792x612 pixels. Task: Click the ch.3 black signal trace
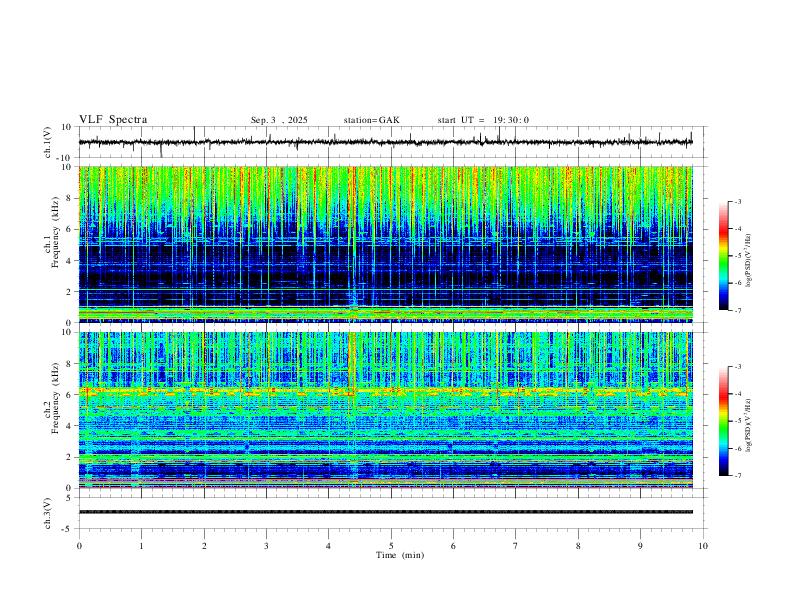(x=385, y=512)
